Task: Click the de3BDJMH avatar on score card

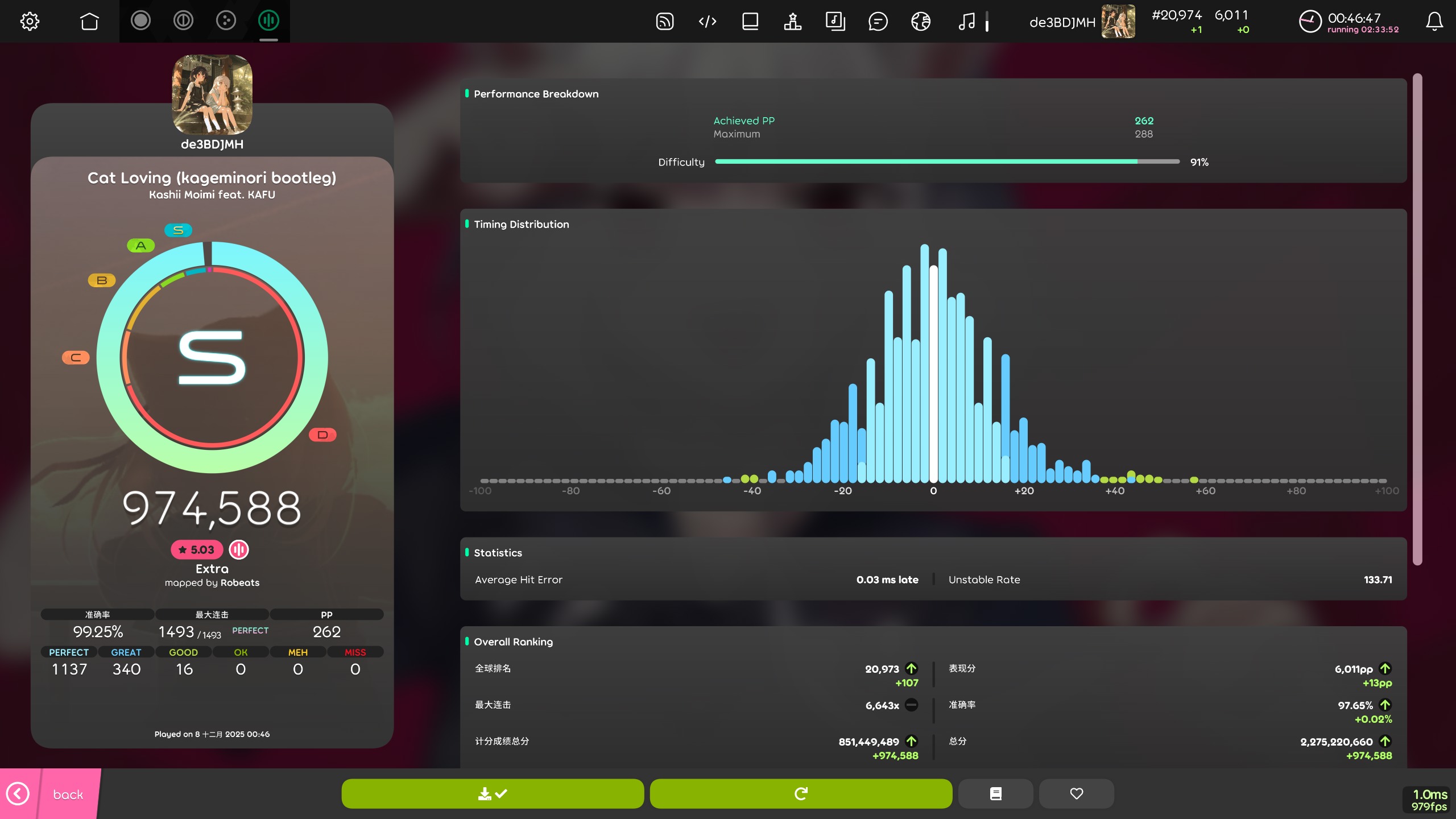Action: (212, 94)
